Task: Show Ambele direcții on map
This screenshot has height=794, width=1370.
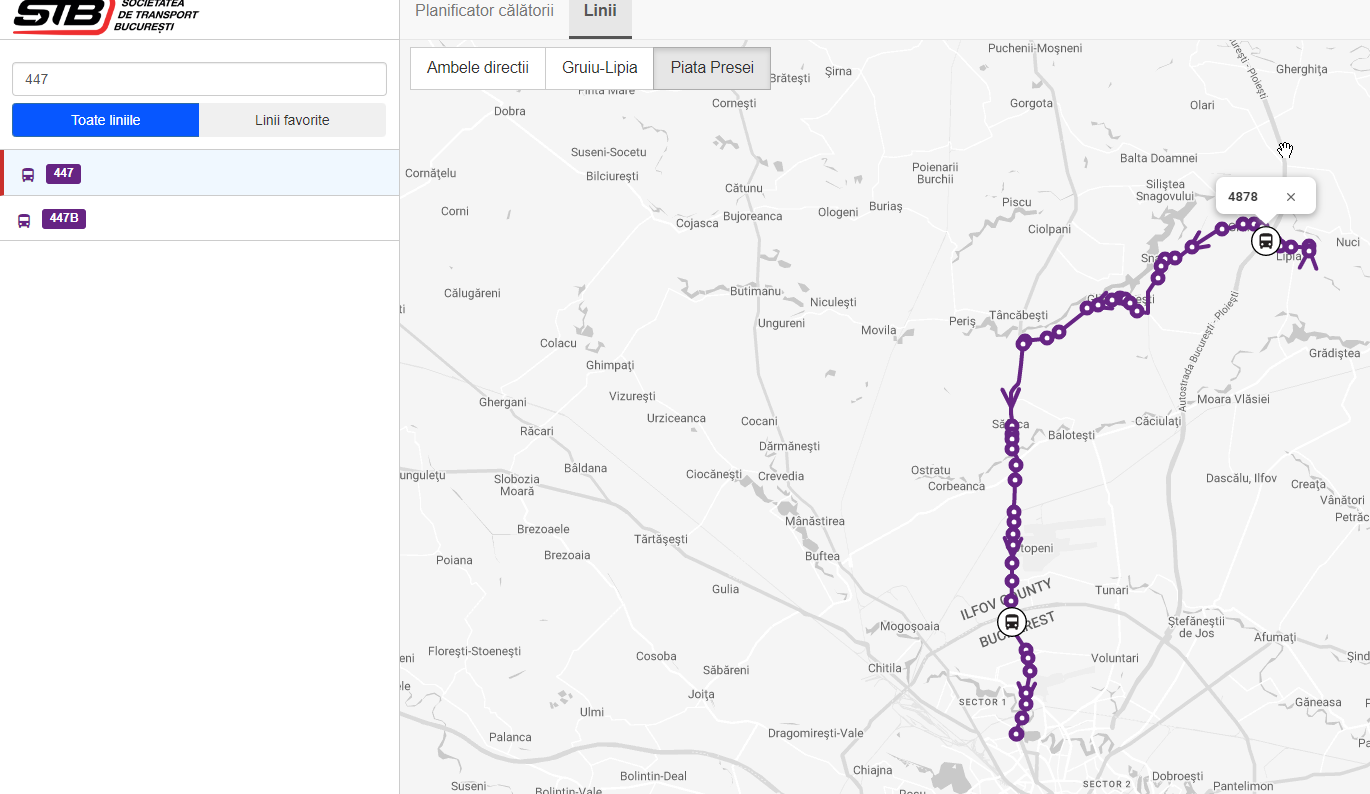Action: [478, 68]
